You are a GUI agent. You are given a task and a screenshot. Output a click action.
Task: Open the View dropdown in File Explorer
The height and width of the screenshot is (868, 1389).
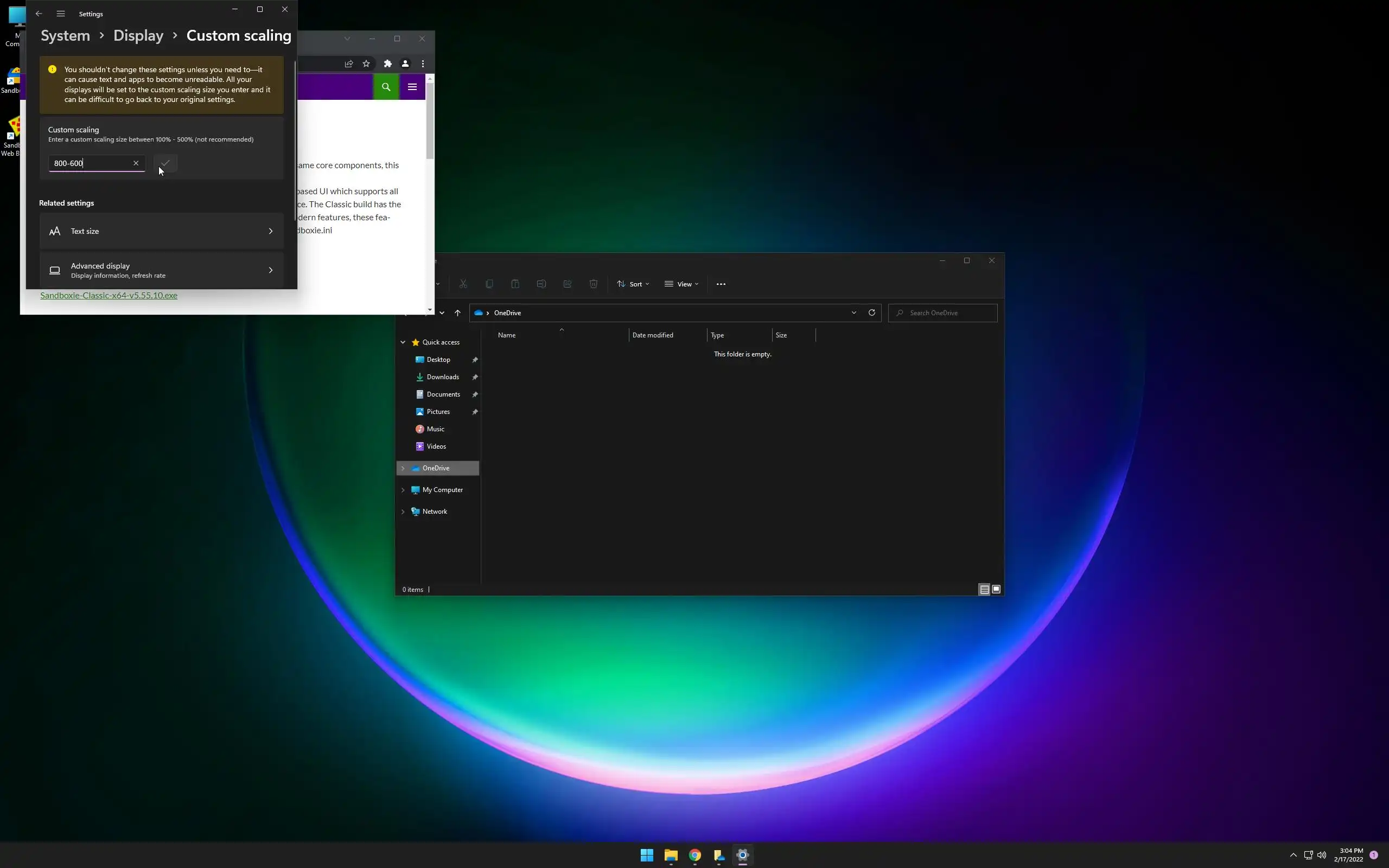click(681, 284)
